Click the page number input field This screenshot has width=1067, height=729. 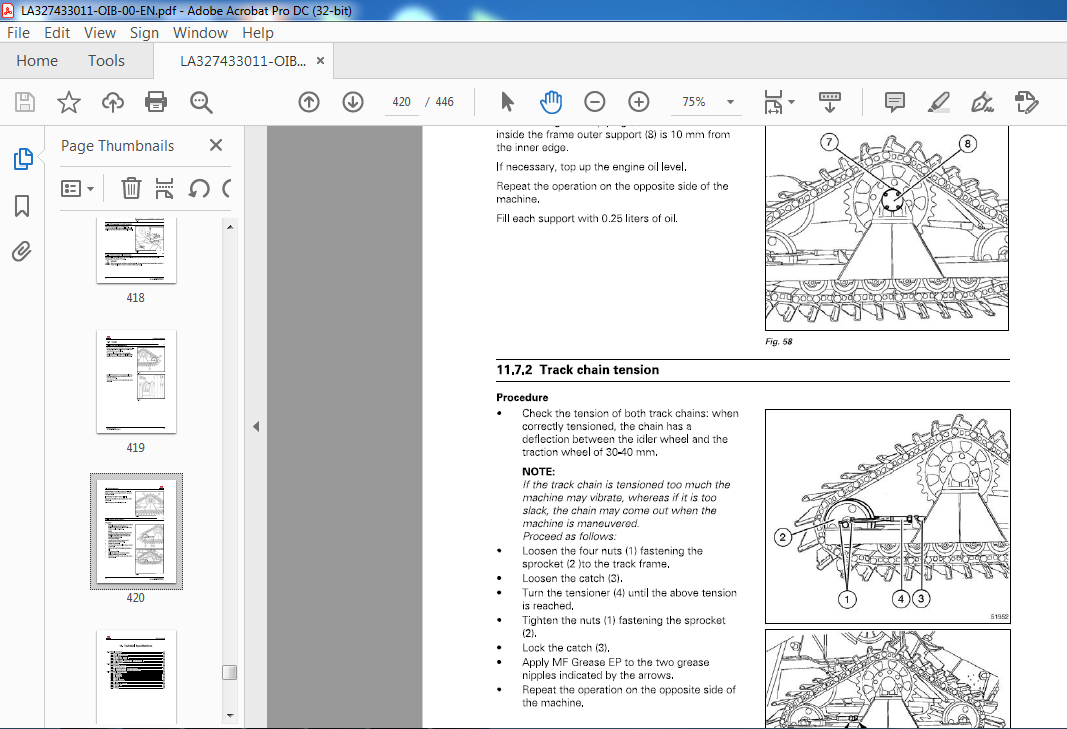coord(401,102)
